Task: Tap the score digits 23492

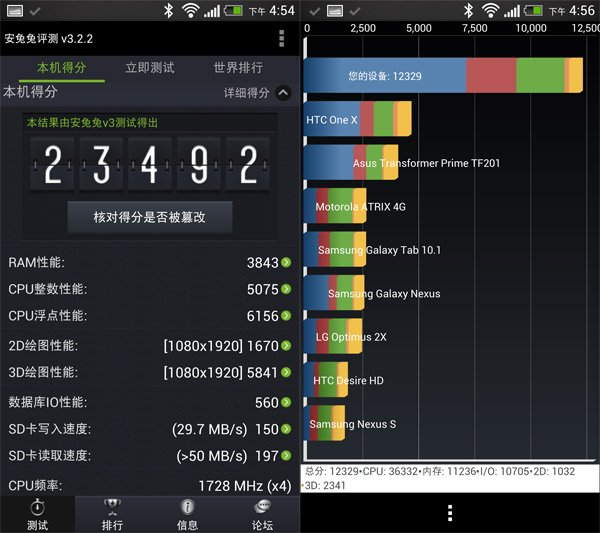Action: (x=150, y=164)
